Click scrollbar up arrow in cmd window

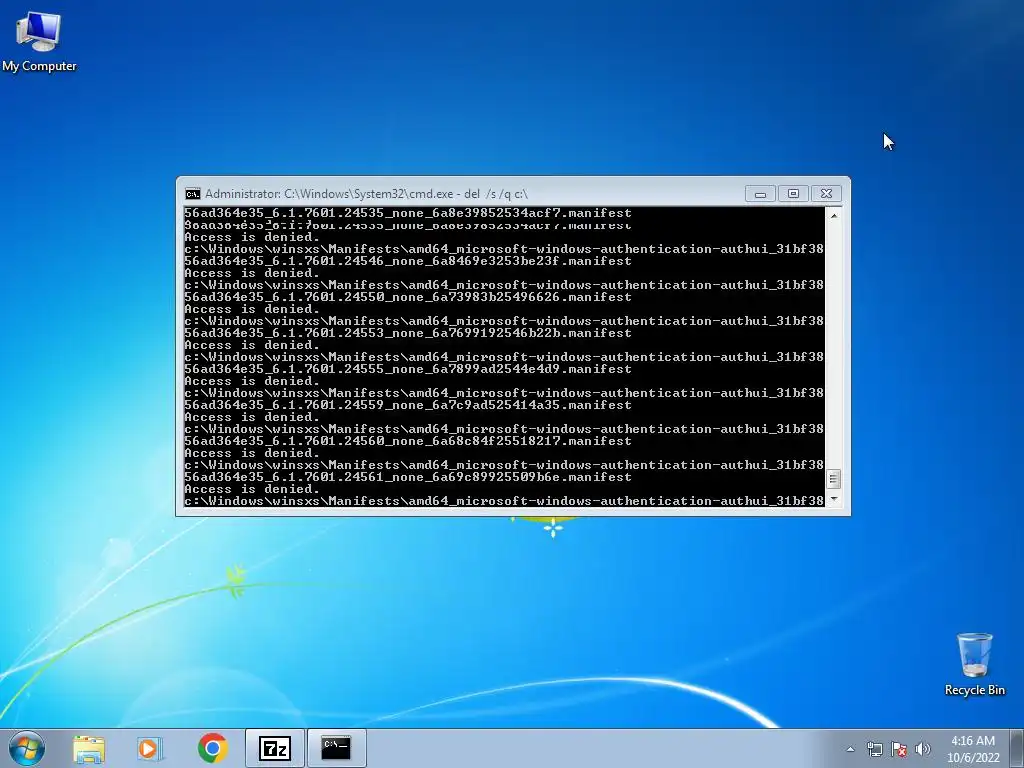coord(834,215)
